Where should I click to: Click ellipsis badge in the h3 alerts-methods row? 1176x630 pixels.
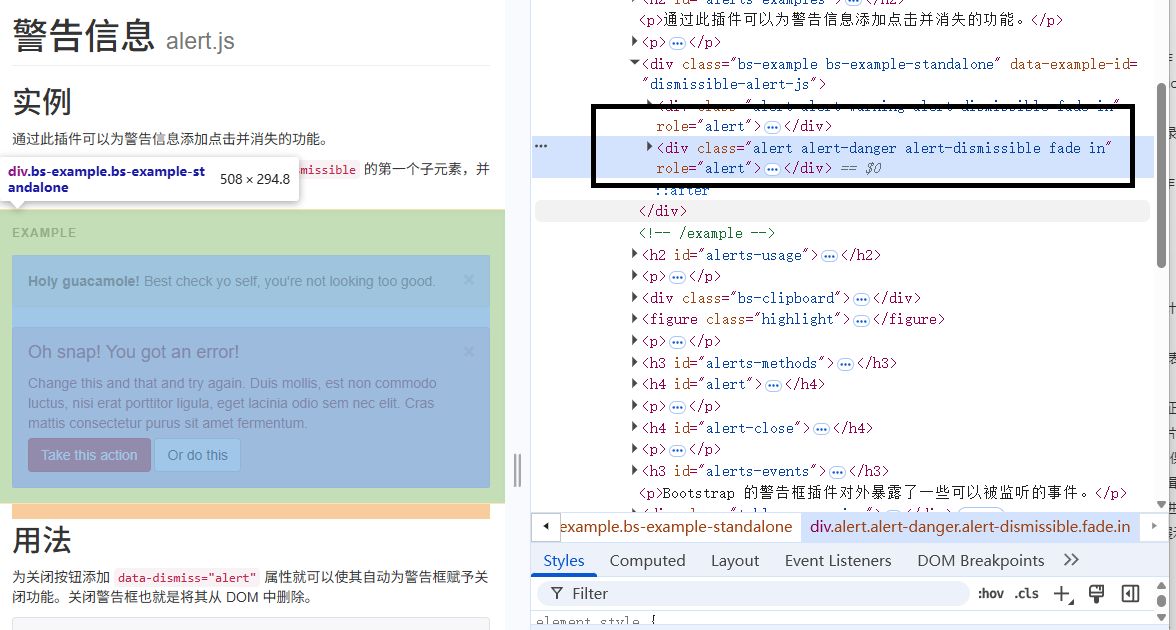(845, 364)
